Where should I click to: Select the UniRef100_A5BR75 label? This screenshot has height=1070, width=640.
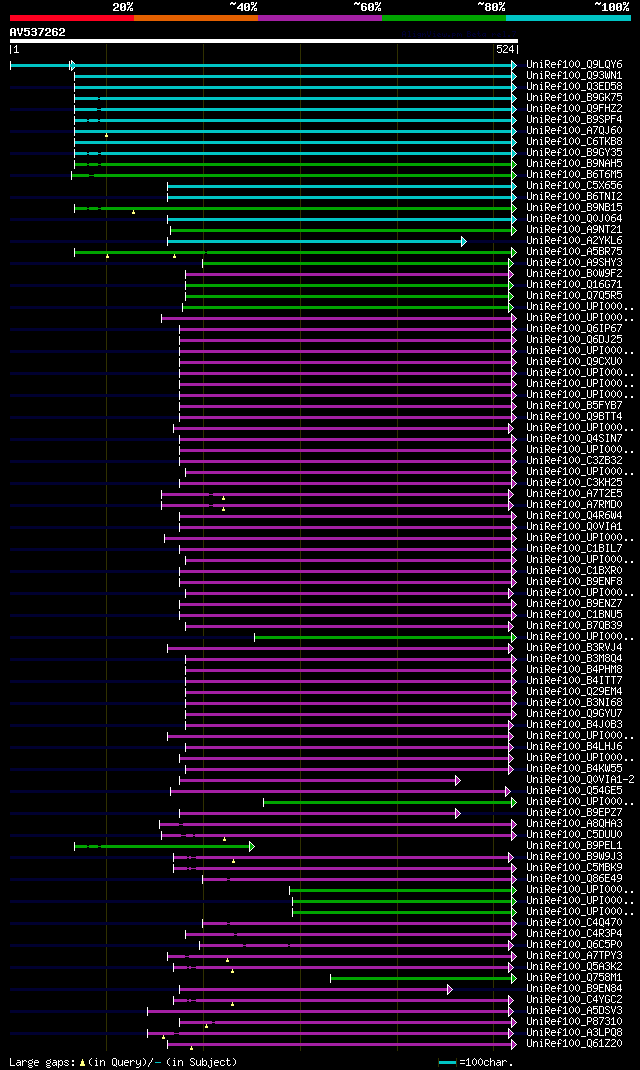pyautogui.click(x=574, y=252)
